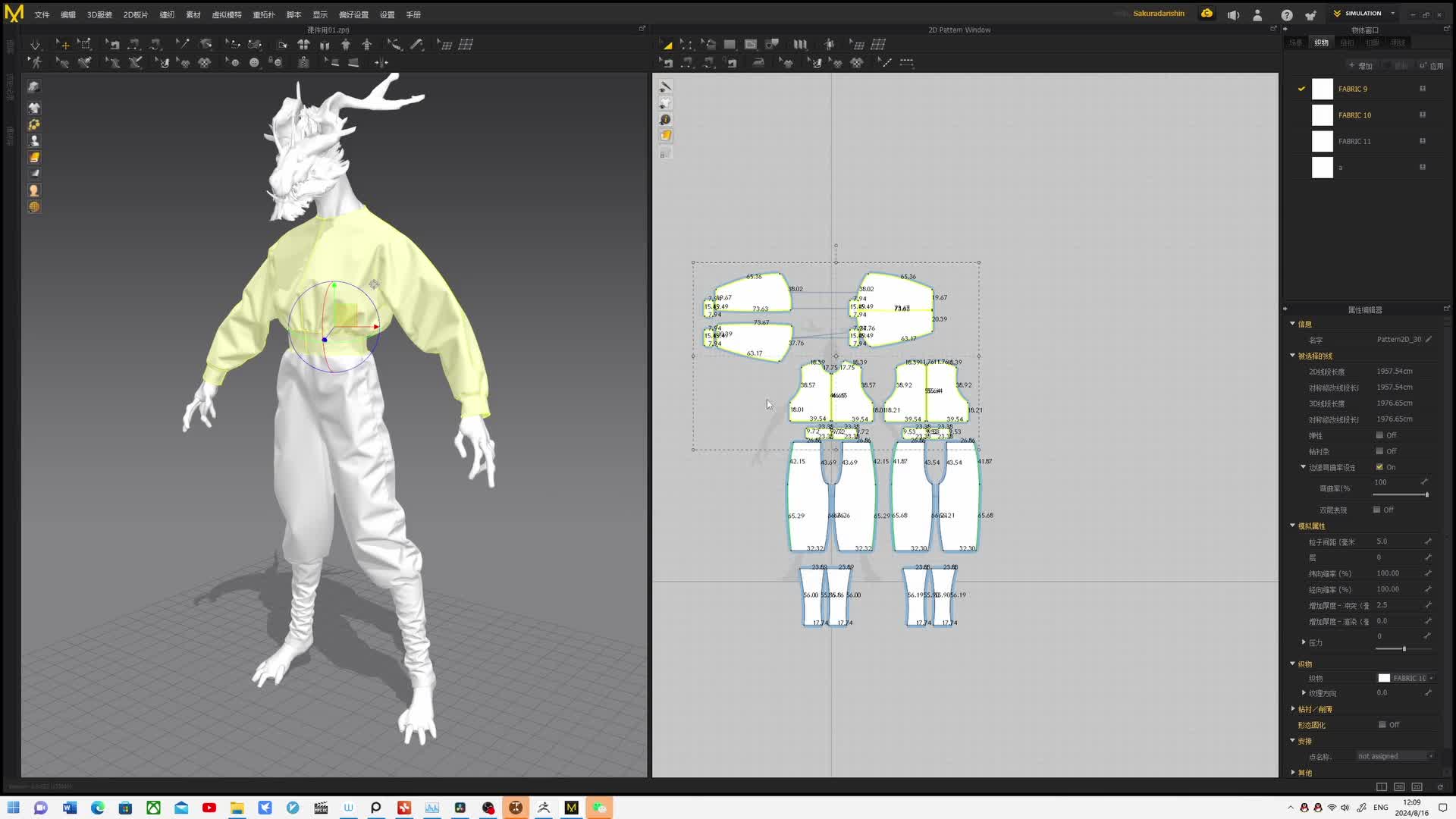The height and width of the screenshot is (819, 1456).
Task: Click the help question mark icon
Action: point(1287,14)
